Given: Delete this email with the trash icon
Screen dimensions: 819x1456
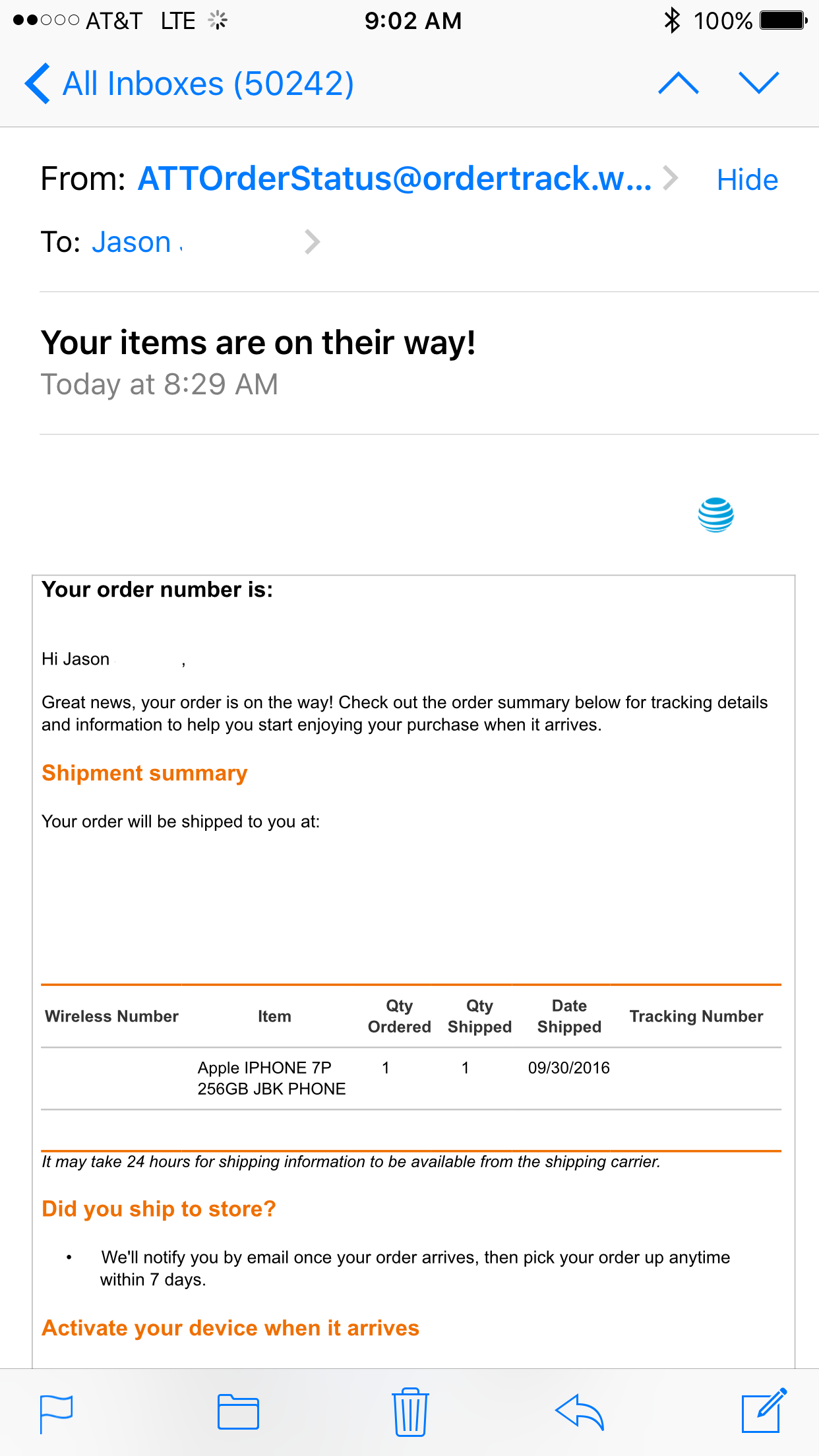Looking at the screenshot, I should (410, 1411).
